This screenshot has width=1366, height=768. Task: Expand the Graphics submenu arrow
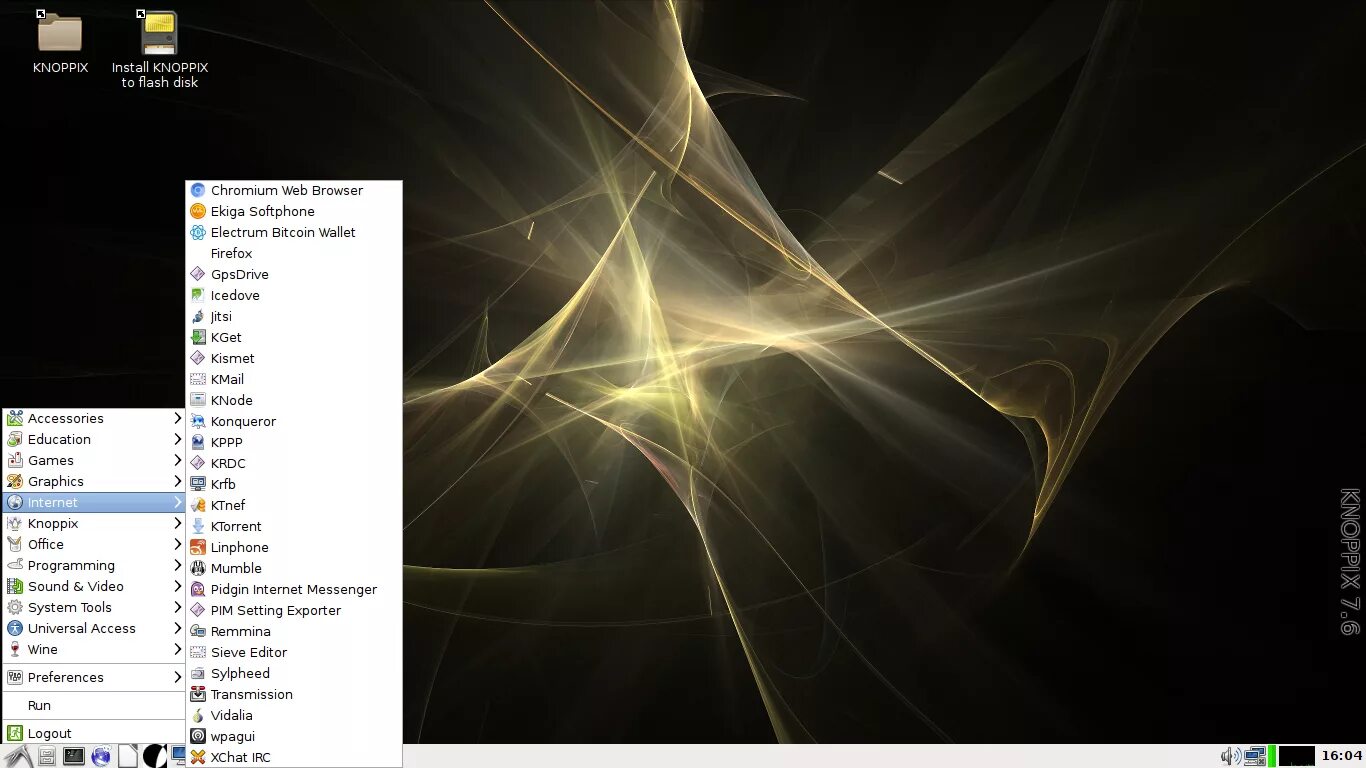click(178, 481)
